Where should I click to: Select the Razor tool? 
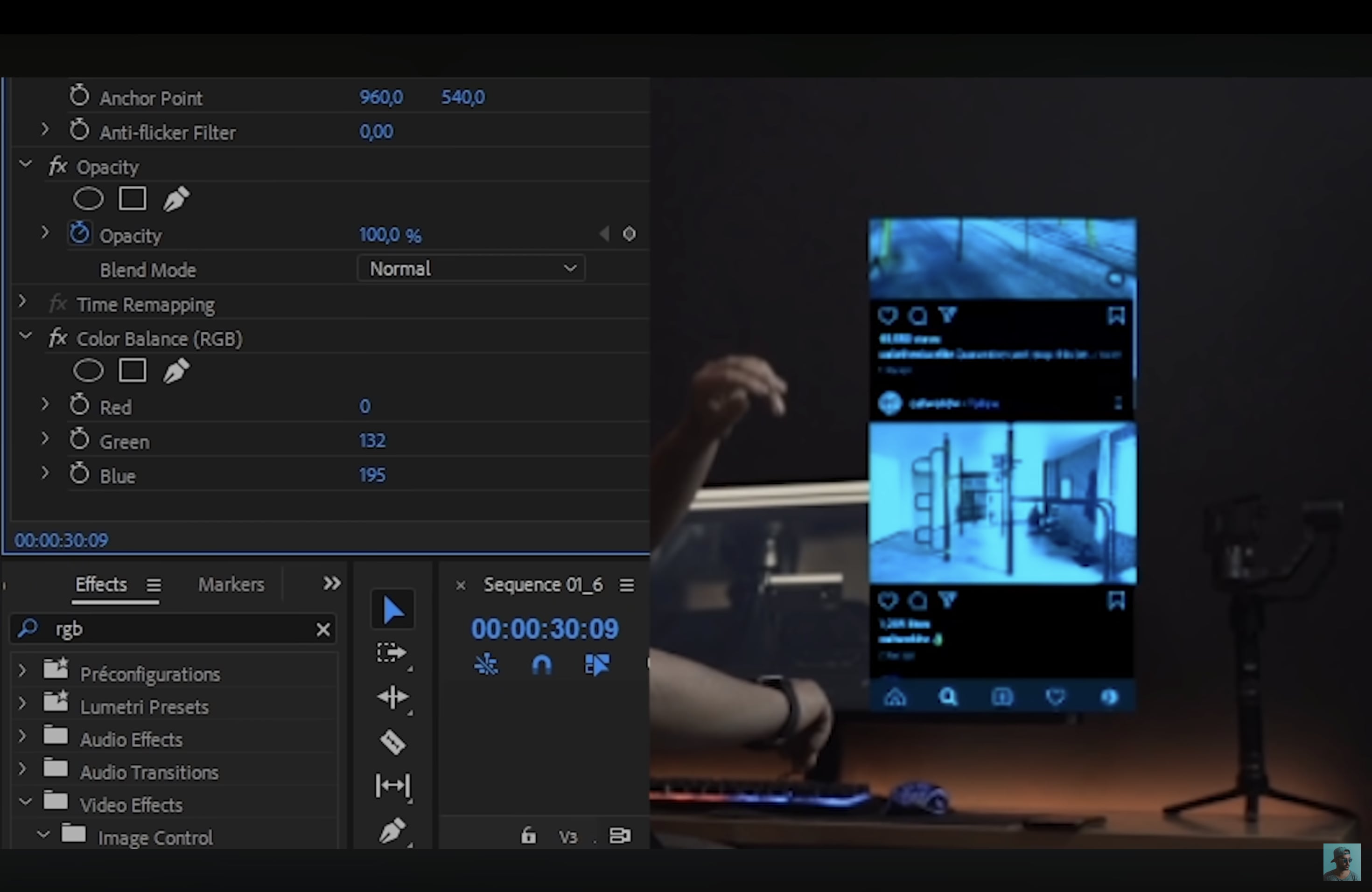(x=392, y=742)
